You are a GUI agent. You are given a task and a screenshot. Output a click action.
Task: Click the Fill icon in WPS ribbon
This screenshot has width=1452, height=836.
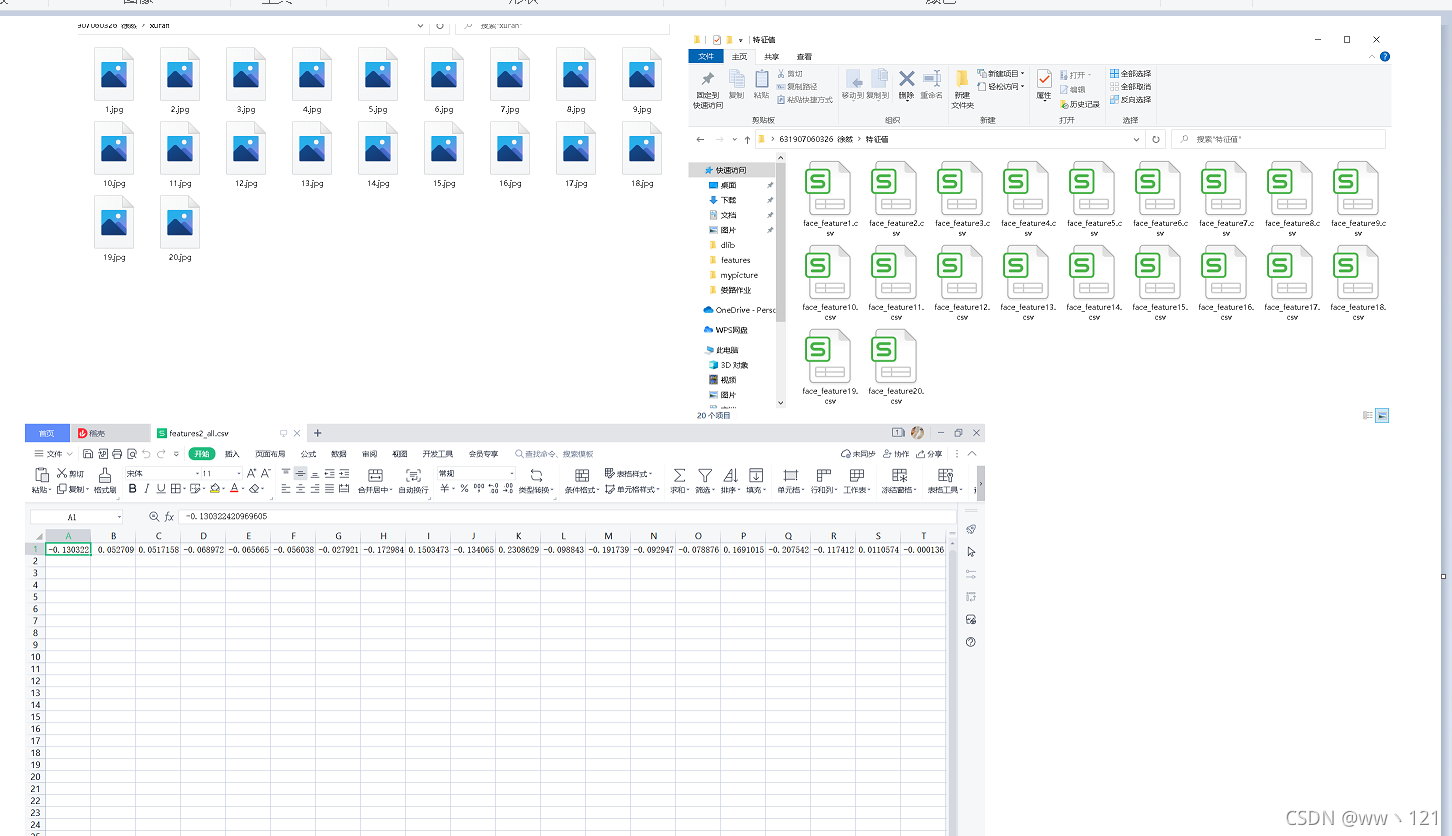coord(756,475)
